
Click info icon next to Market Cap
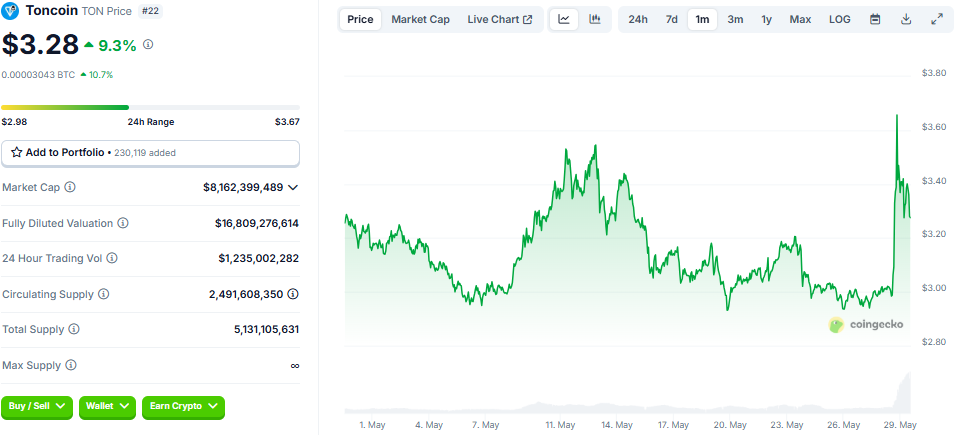(x=70, y=187)
